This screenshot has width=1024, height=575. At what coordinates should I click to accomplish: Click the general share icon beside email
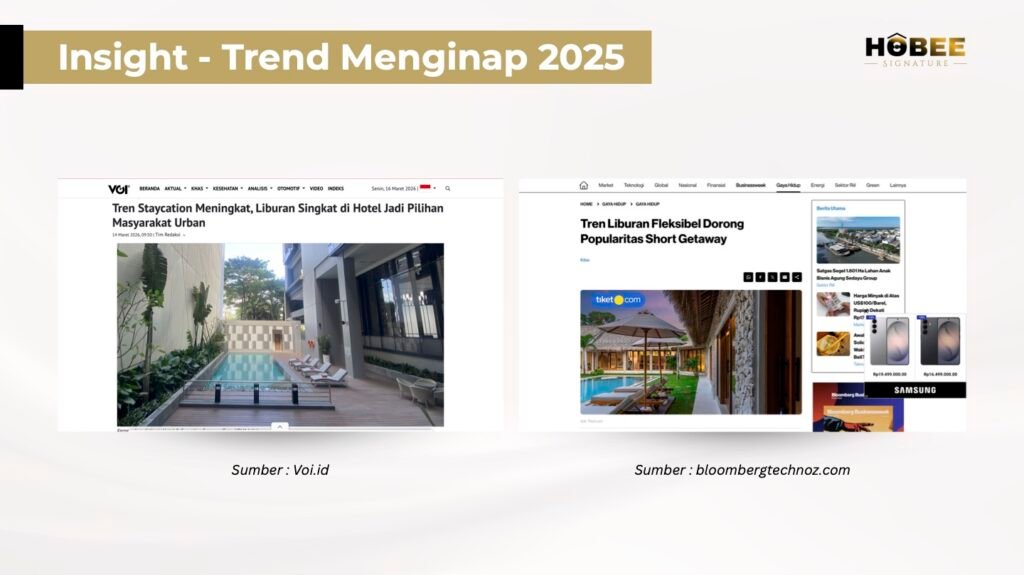(797, 276)
